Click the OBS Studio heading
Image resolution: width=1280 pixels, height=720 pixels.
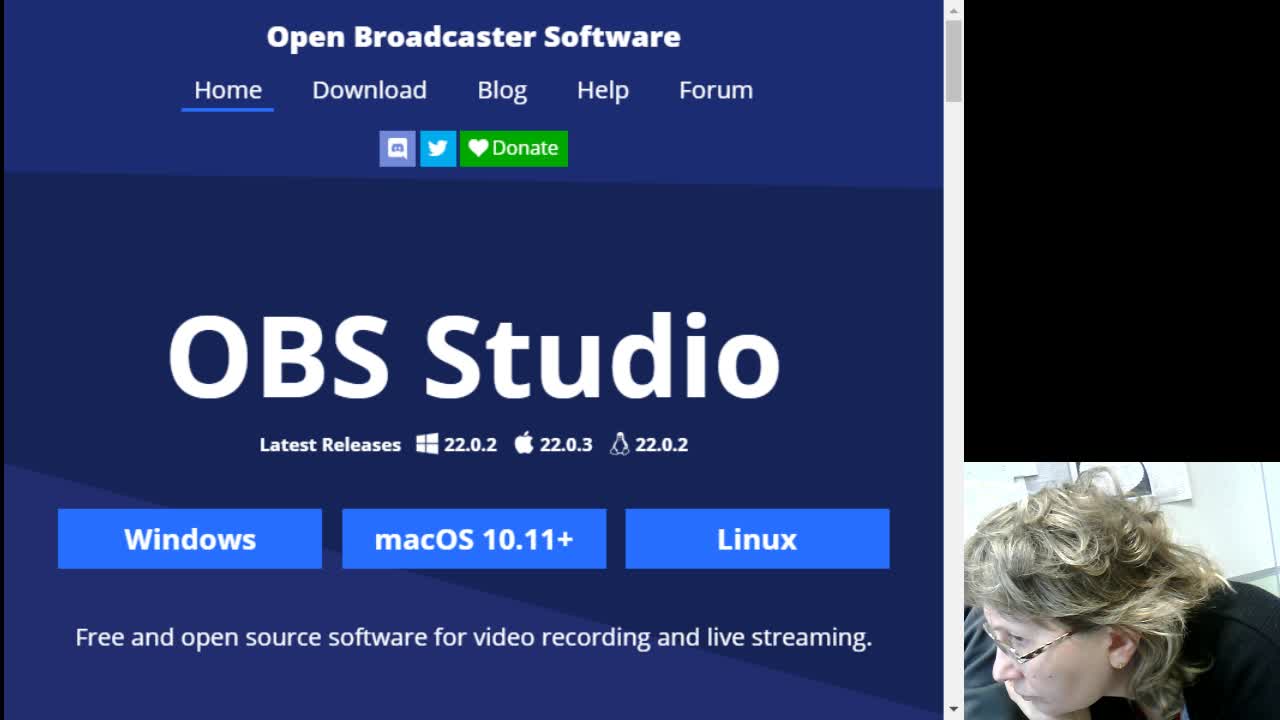click(473, 356)
